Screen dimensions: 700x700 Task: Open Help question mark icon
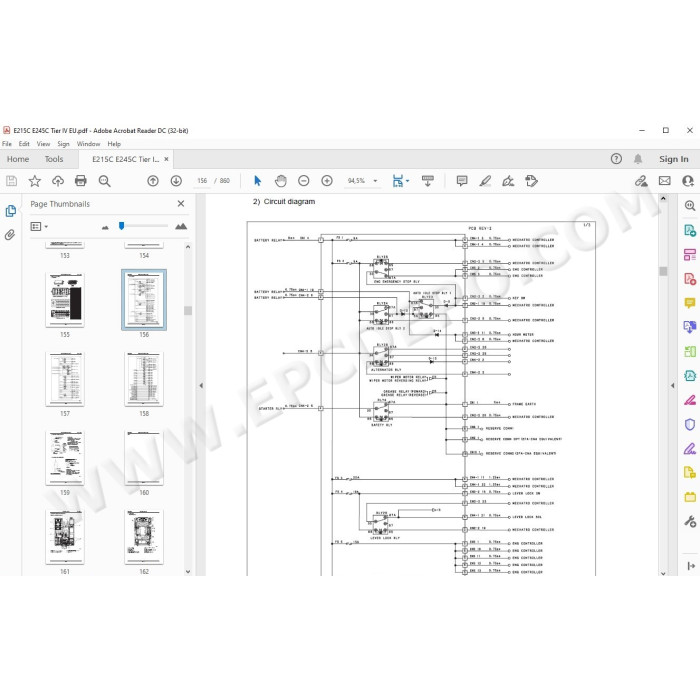tap(616, 159)
